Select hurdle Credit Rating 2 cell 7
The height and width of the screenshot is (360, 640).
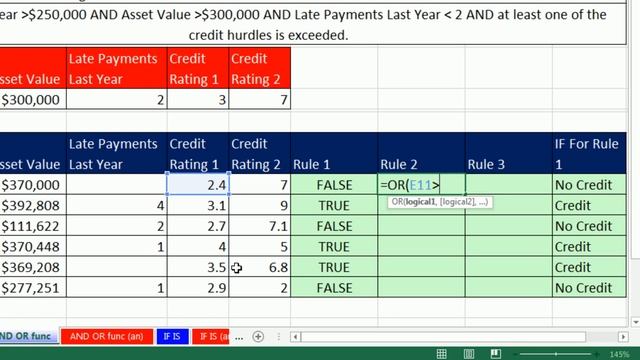pyautogui.click(x=260, y=99)
